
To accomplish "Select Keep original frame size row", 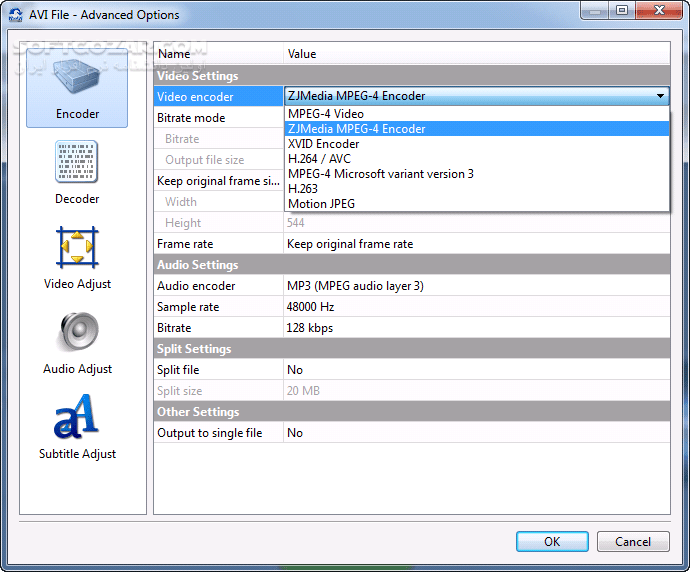I will tap(218, 181).
